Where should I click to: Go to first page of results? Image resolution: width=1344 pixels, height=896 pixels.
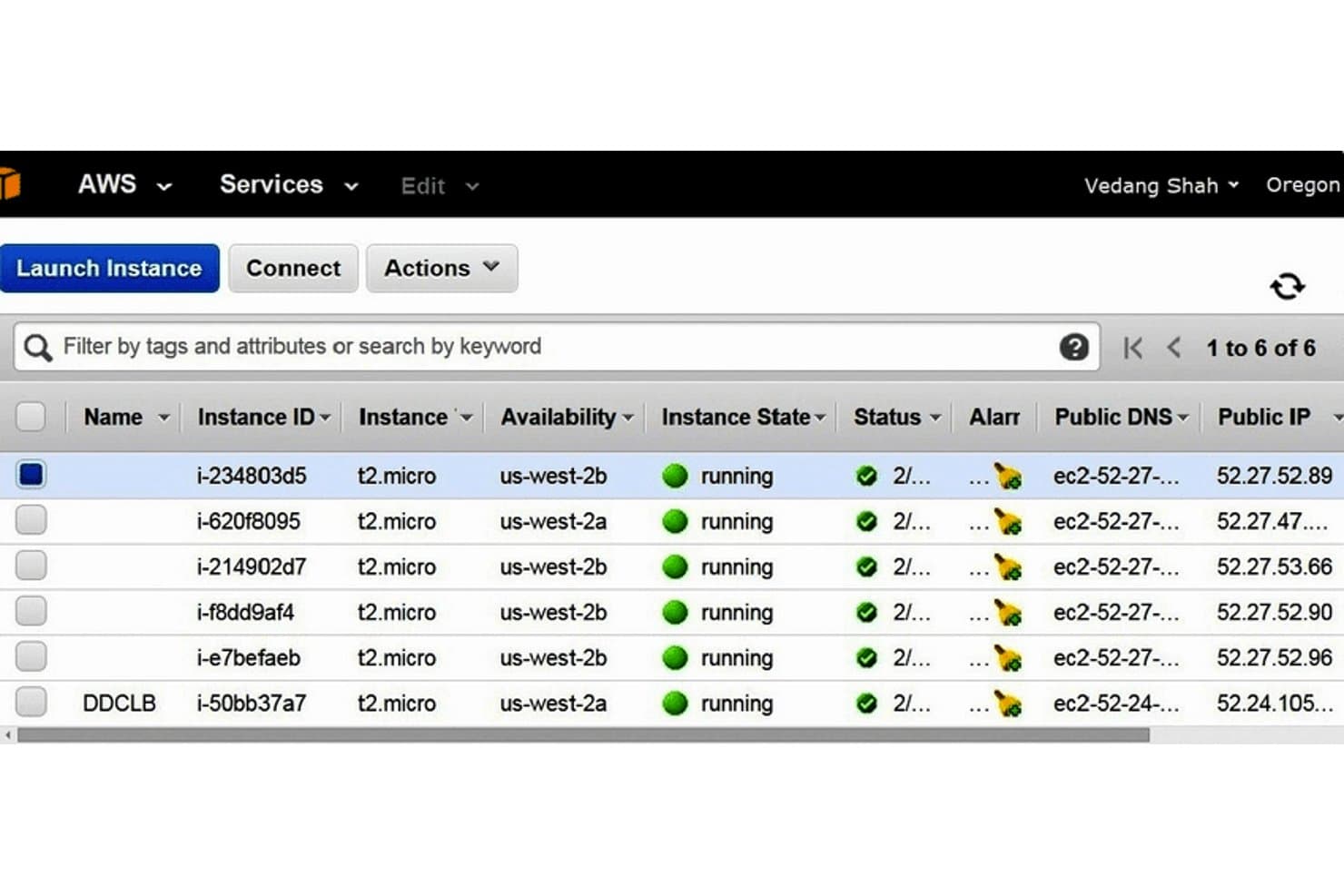[x=1132, y=348]
